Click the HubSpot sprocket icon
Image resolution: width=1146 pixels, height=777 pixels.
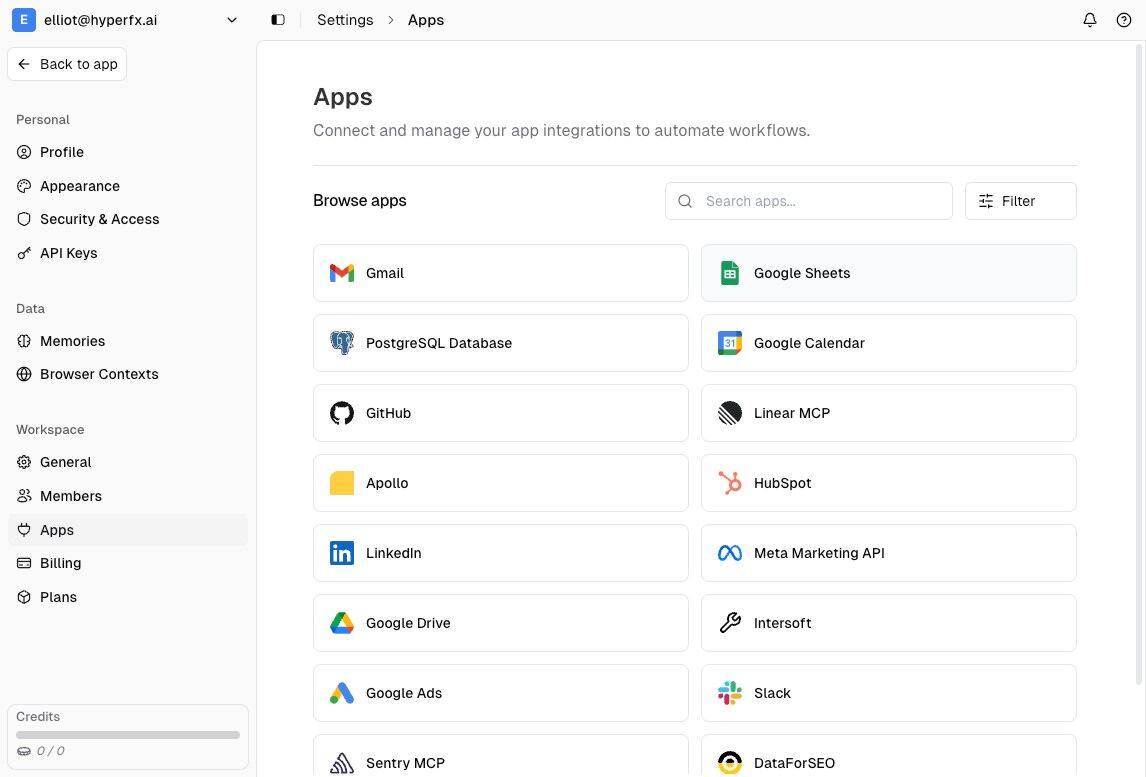[x=729, y=483]
